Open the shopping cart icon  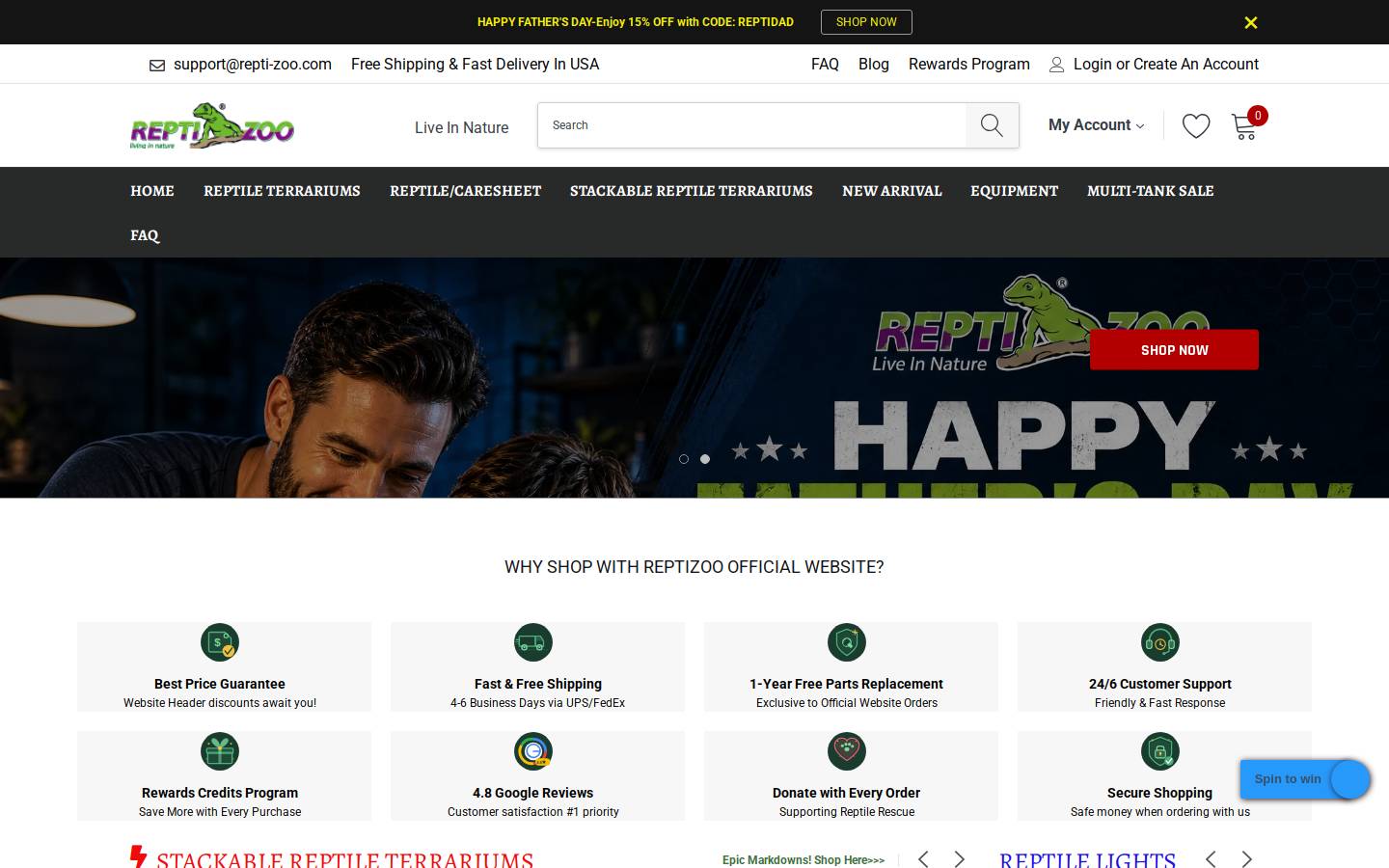pyautogui.click(x=1244, y=126)
